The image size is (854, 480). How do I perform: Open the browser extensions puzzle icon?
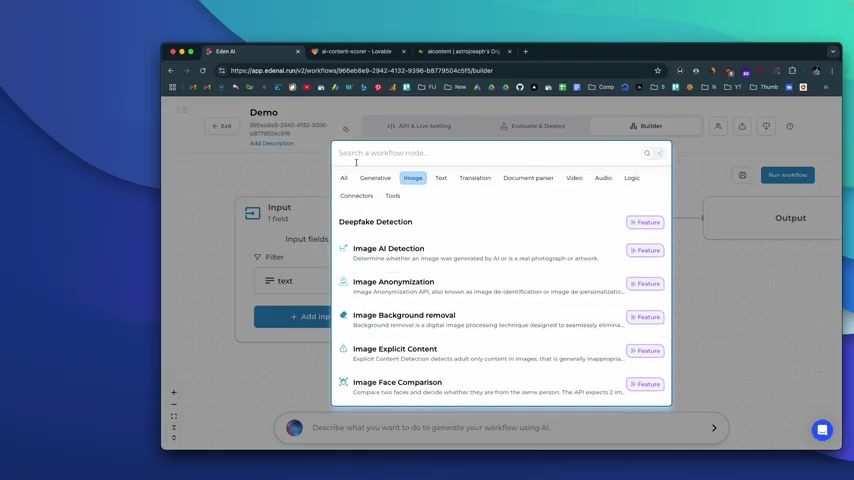(x=792, y=71)
